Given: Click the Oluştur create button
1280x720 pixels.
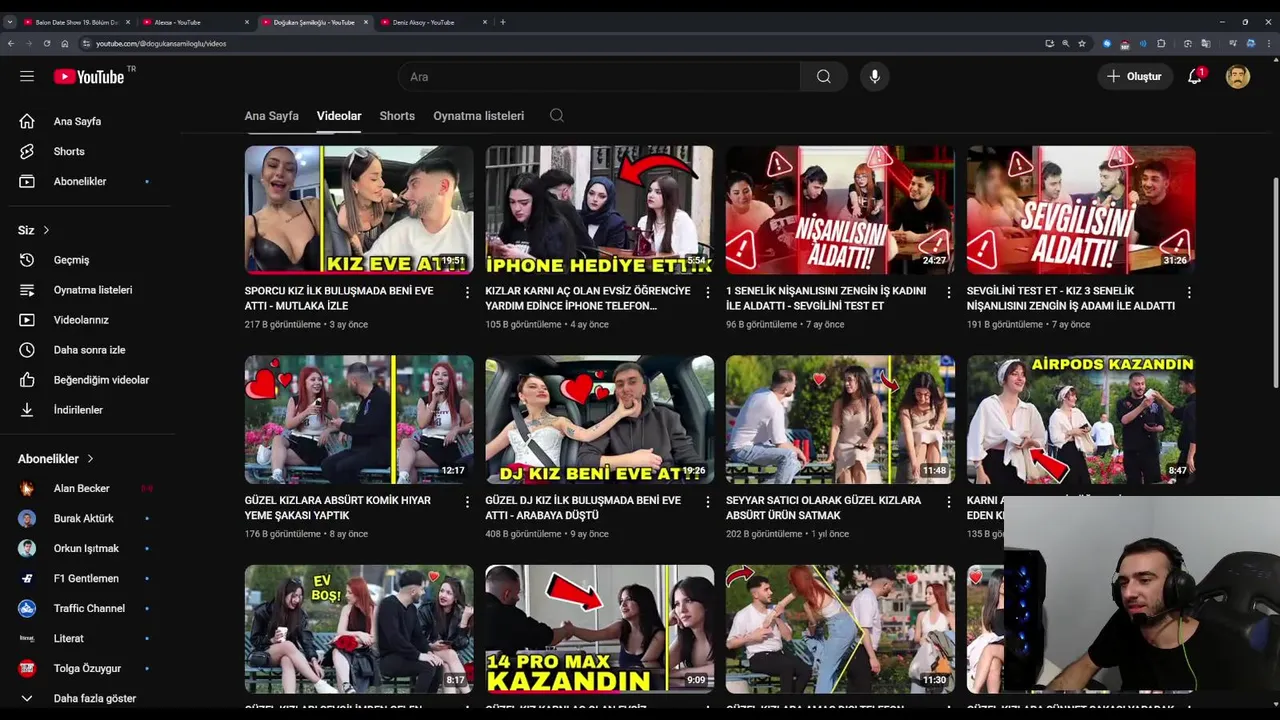Looking at the screenshot, I should point(1135,77).
